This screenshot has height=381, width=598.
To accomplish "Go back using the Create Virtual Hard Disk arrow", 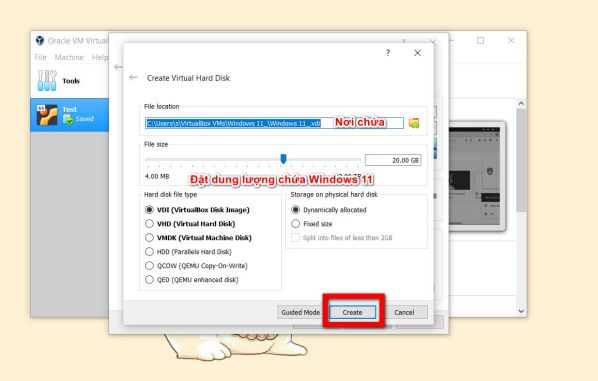I will click(133, 77).
